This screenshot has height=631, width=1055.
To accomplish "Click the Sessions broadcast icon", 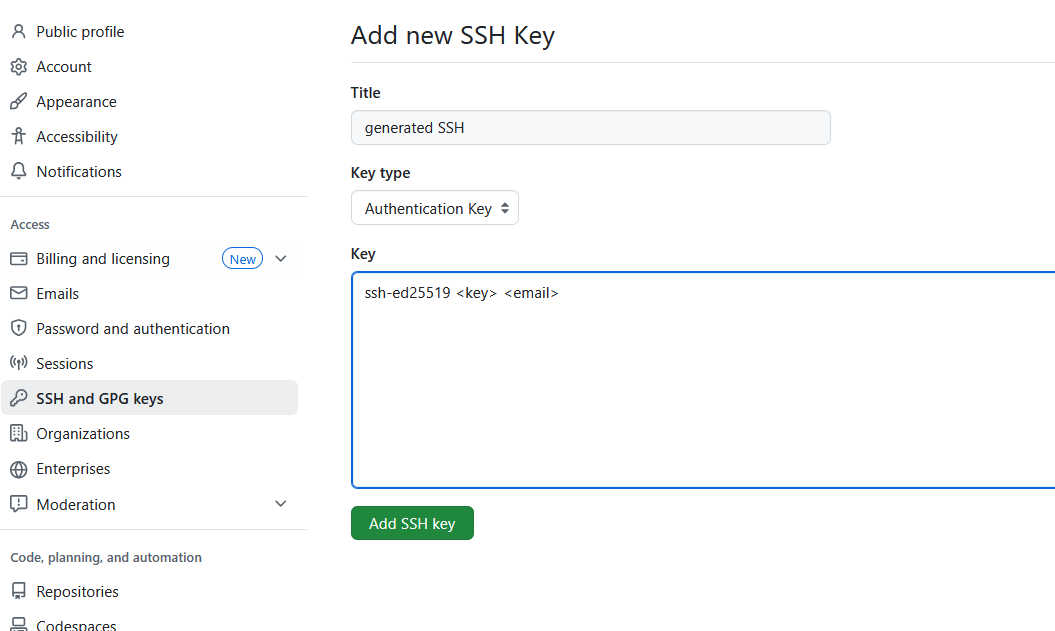I will coord(18,364).
